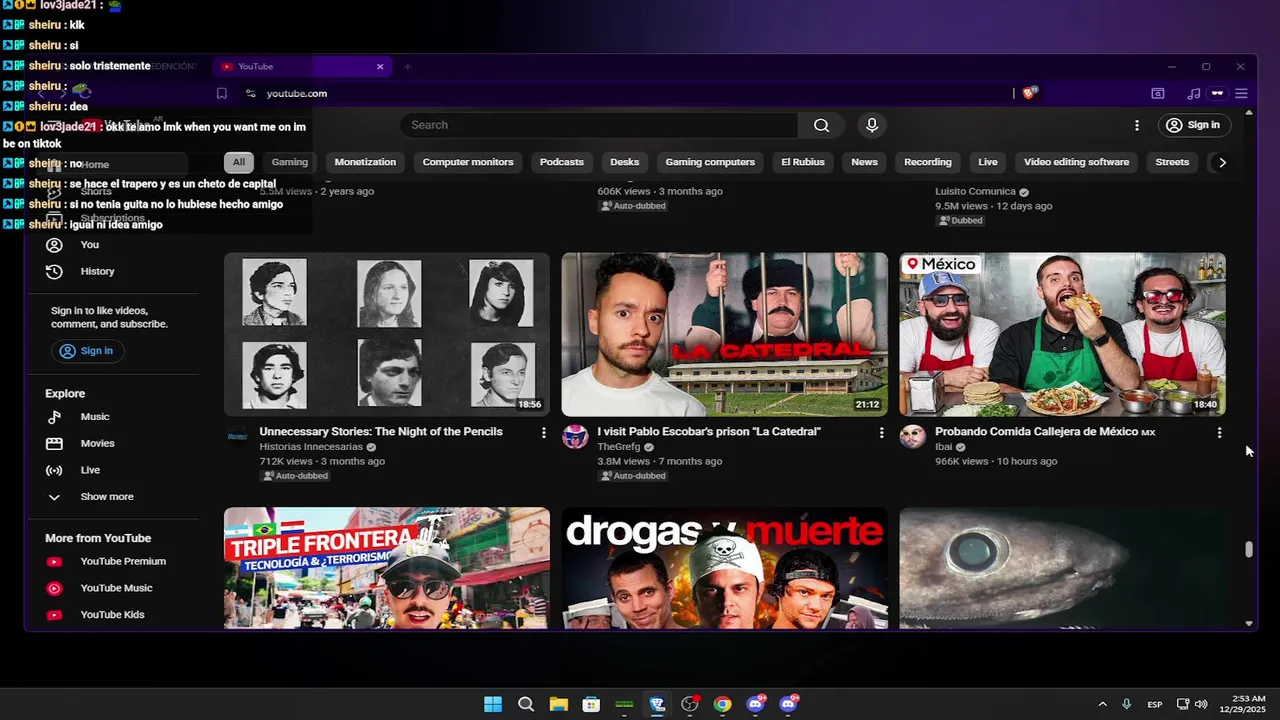The height and width of the screenshot is (720, 1280).
Task: Select the Video editing software chip
Action: 1076,162
